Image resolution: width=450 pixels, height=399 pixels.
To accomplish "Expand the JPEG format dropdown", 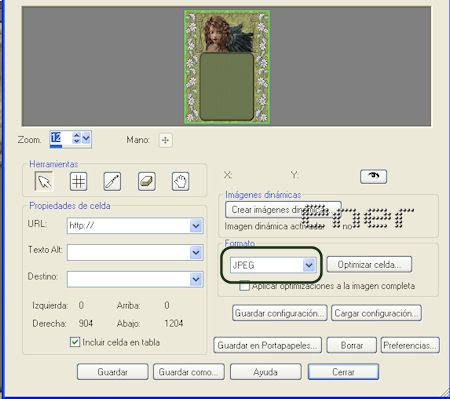I will (x=309, y=265).
